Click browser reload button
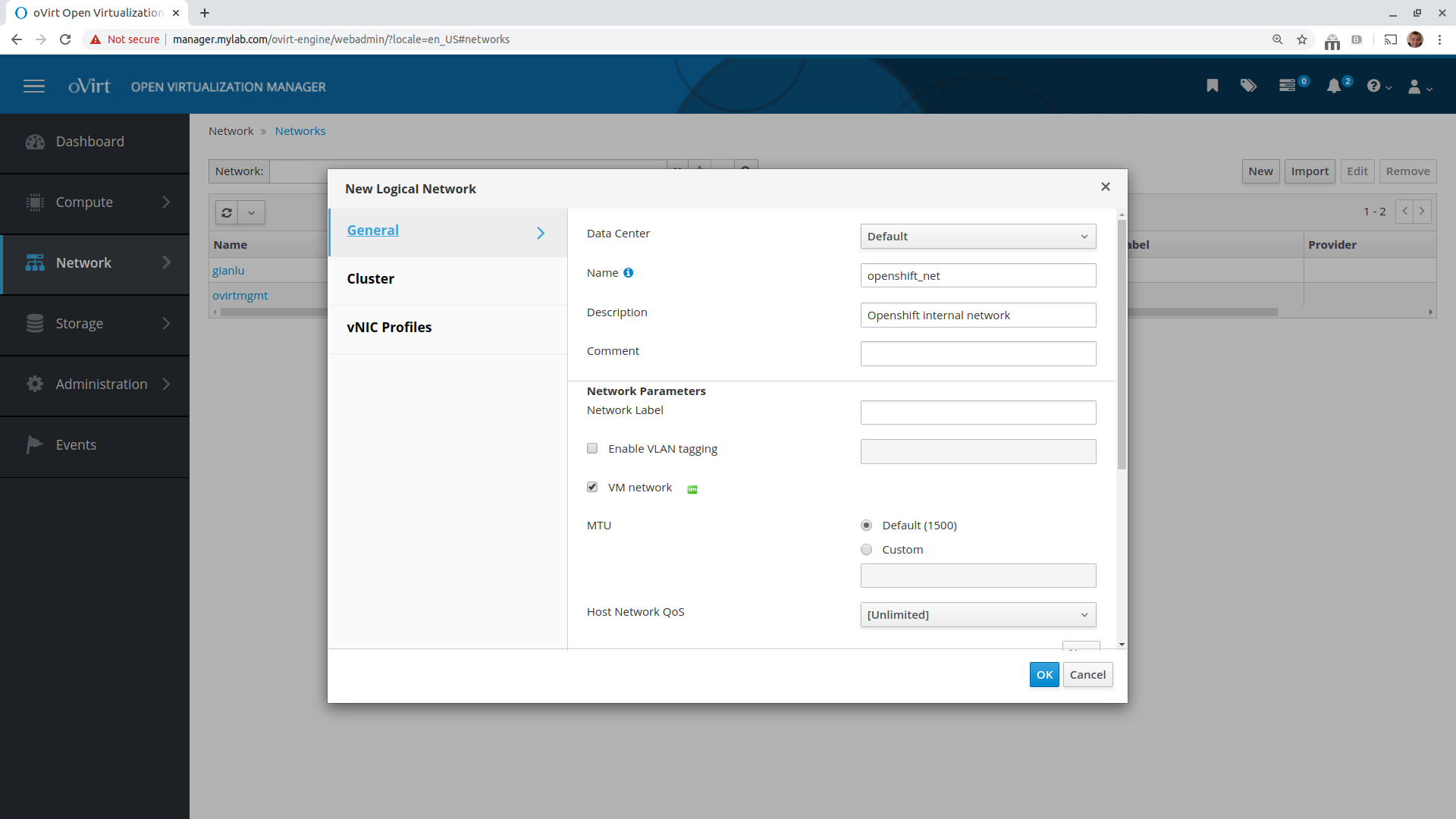 65,39
